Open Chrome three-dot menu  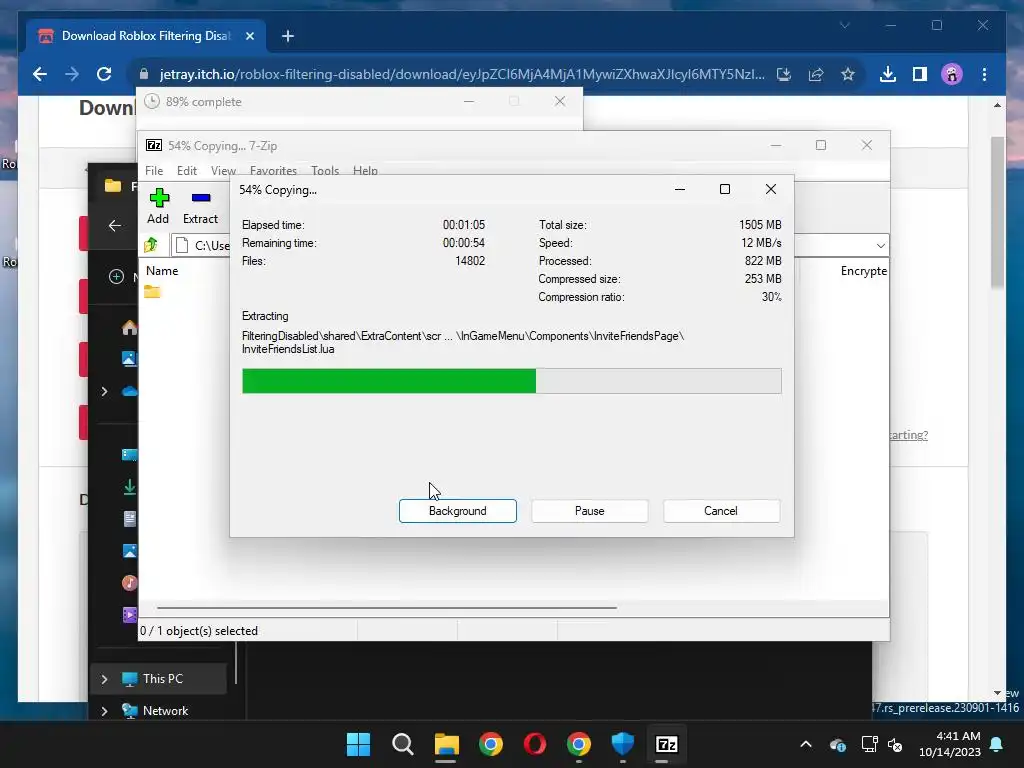[x=984, y=74]
